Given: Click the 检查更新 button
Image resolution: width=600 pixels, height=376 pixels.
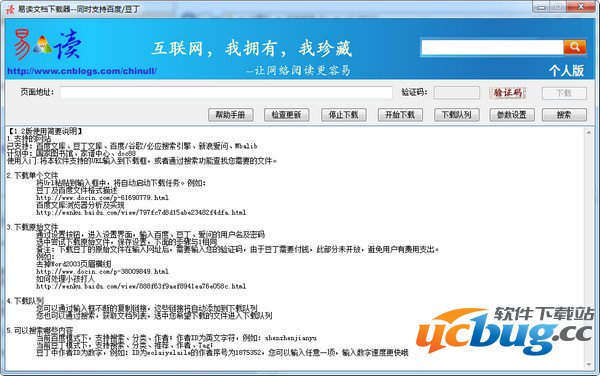Looking at the screenshot, I should tap(287, 115).
